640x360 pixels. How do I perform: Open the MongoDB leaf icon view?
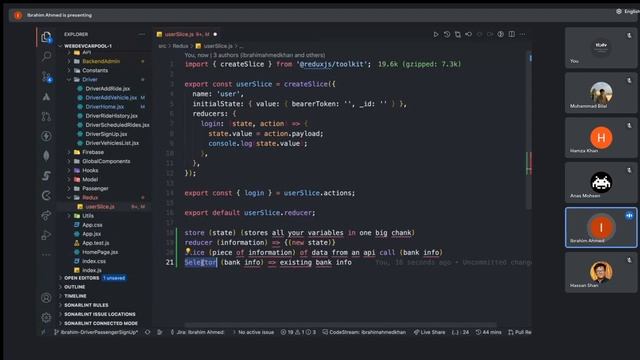46,156
